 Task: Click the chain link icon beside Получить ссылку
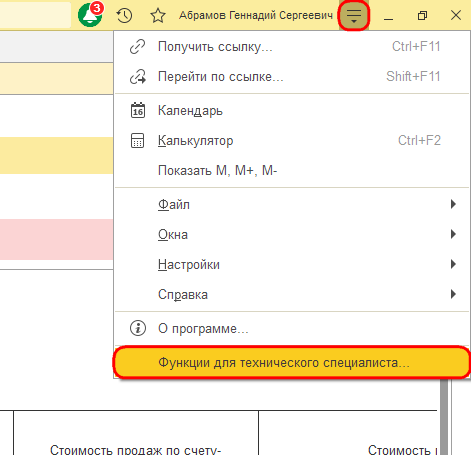click(137, 47)
